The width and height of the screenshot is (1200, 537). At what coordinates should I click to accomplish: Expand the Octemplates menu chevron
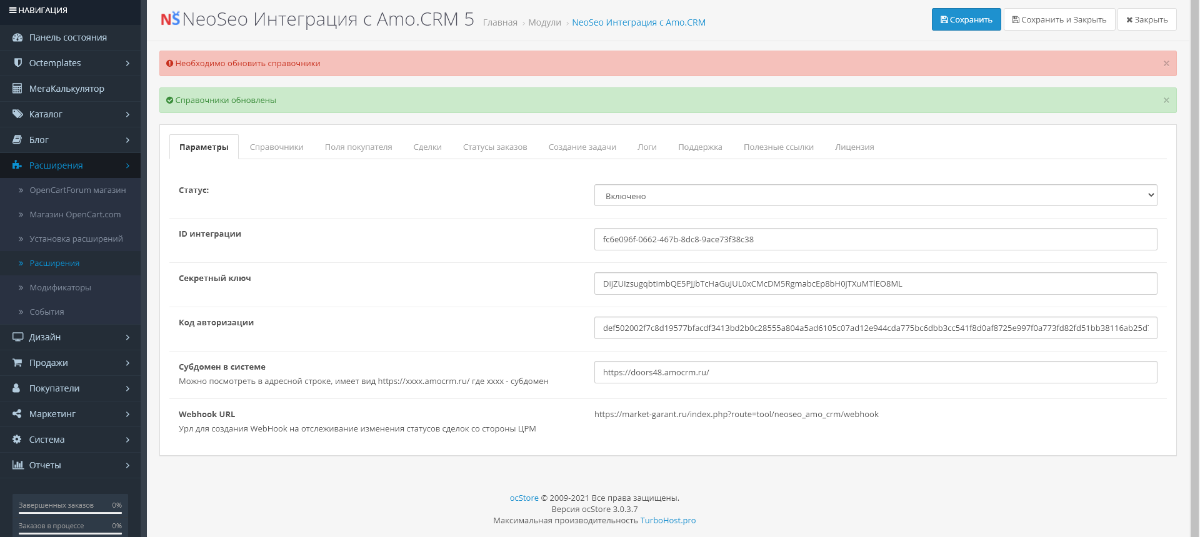tap(128, 63)
